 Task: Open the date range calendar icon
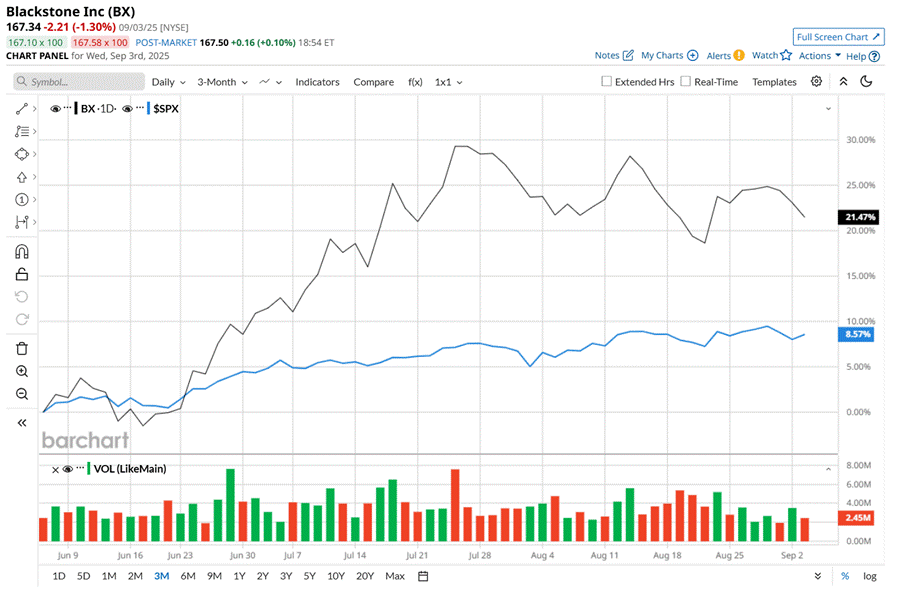(423, 576)
